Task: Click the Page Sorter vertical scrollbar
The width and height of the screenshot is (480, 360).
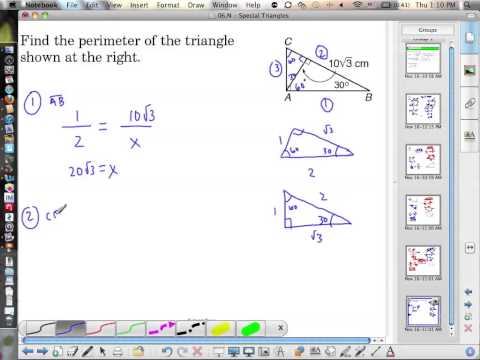Action: [452, 187]
